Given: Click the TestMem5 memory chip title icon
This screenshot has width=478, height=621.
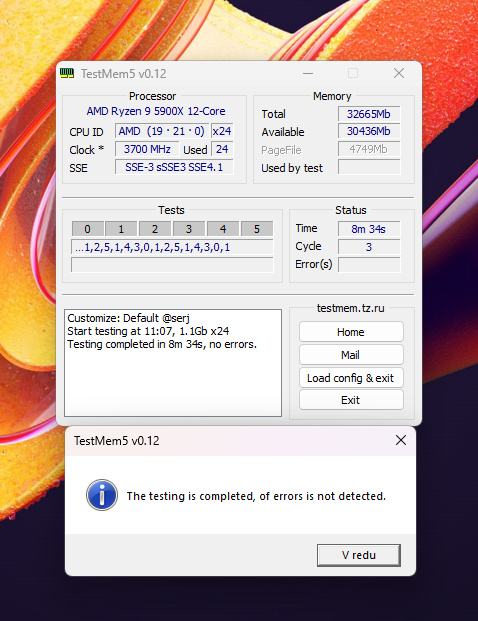Looking at the screenshot, I should point(67,73).
